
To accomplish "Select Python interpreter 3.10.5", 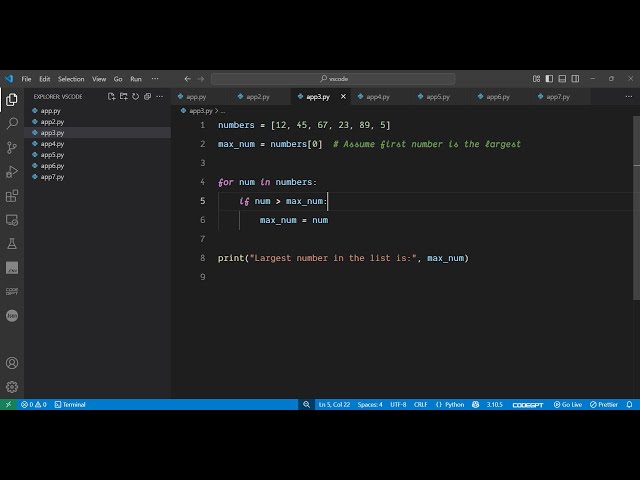I will pos(494,404).
